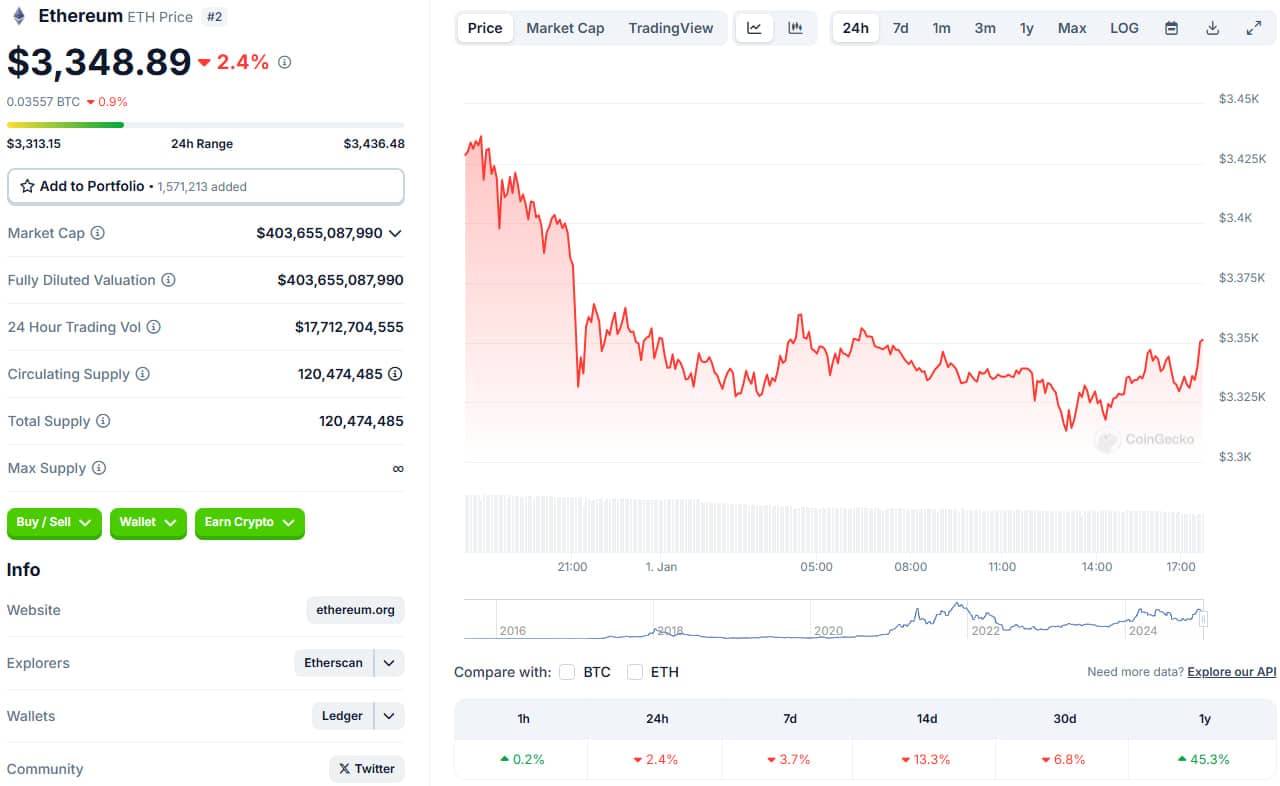Select the 7d time range tab
Viewport: 1280px width, 786px height.
click(x=900, y=28)
